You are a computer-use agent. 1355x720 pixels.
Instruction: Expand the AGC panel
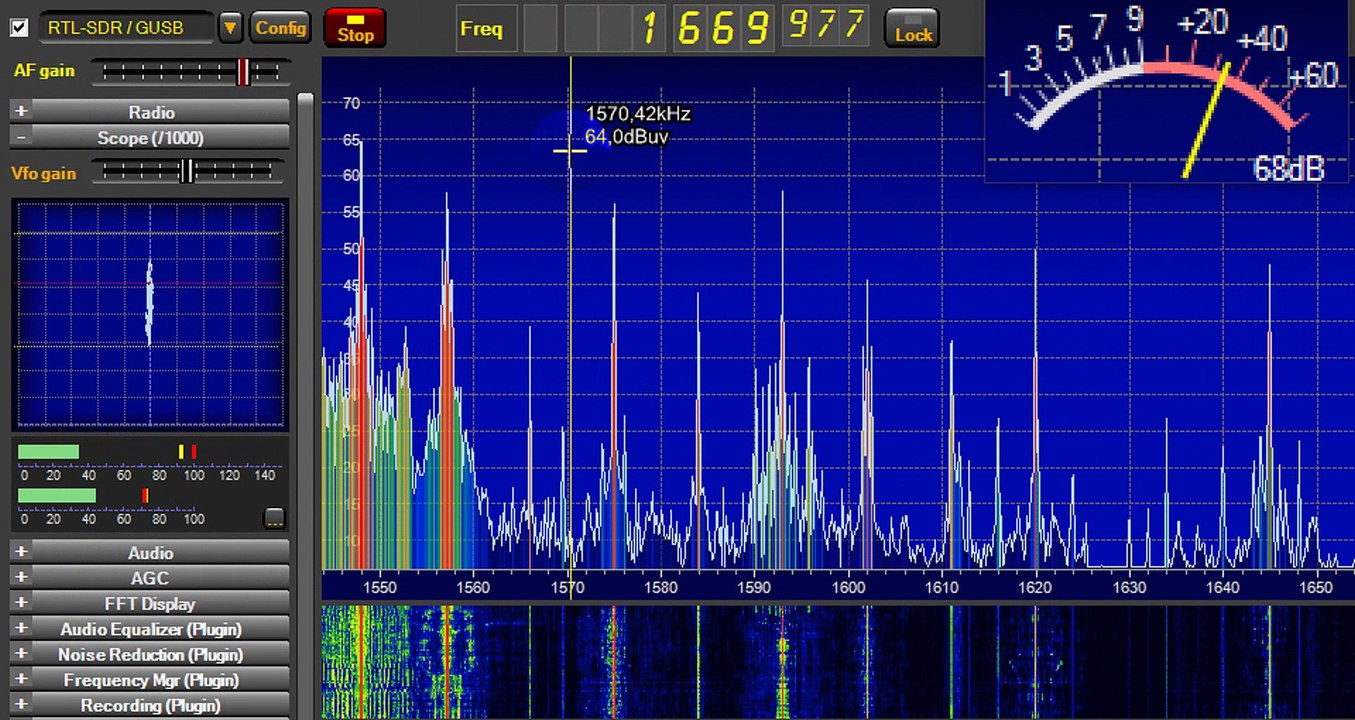[150, 578]
